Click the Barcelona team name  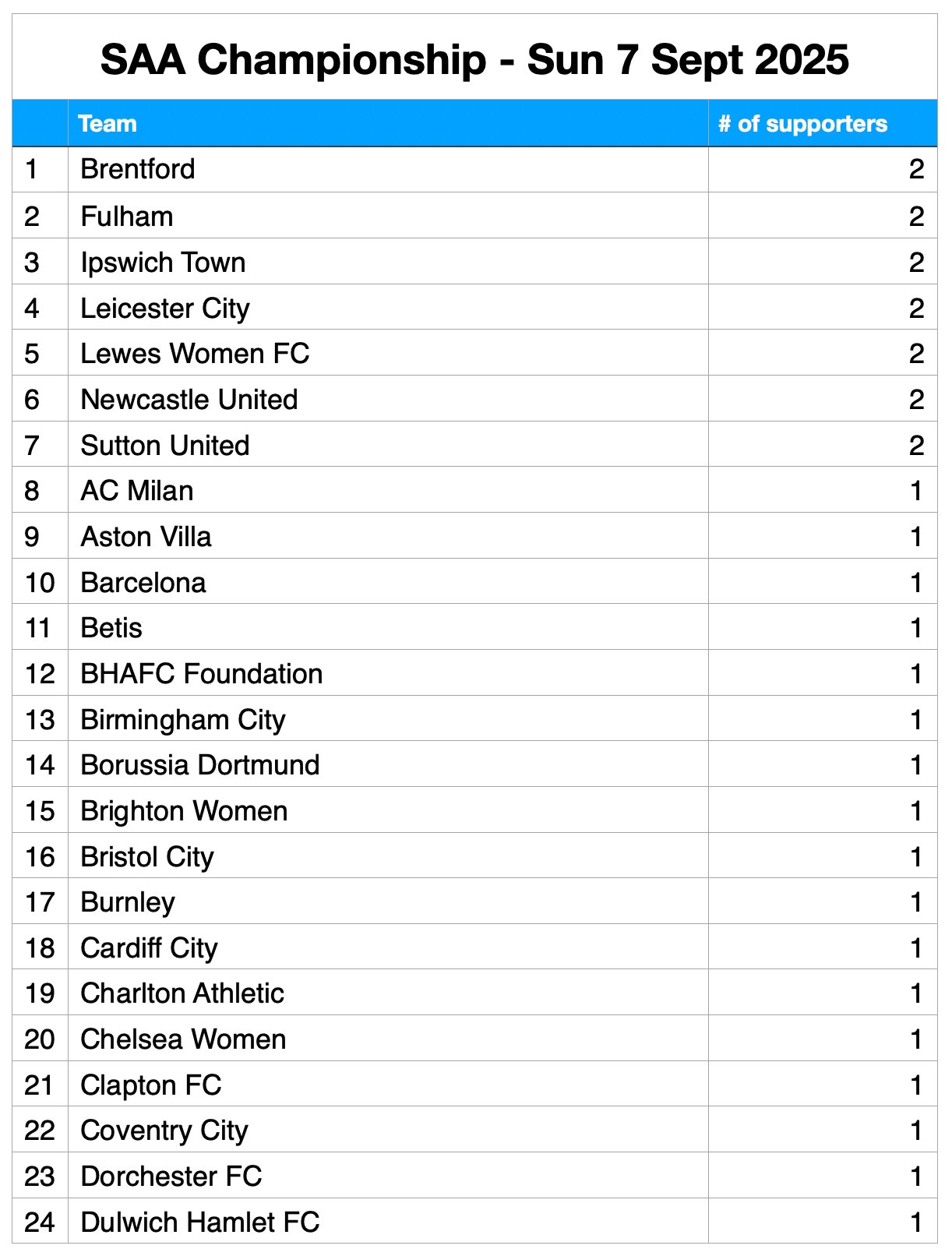coord(143,583)
